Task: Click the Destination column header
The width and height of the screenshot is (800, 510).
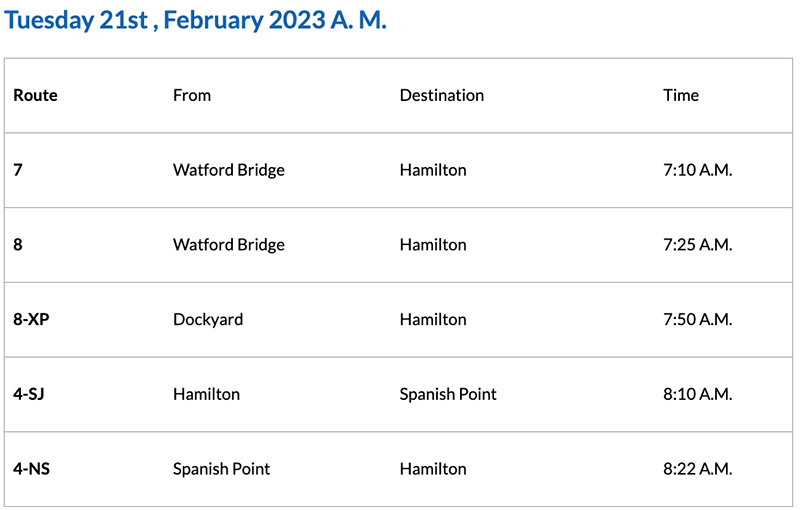Action: click(x=441, y=95)
